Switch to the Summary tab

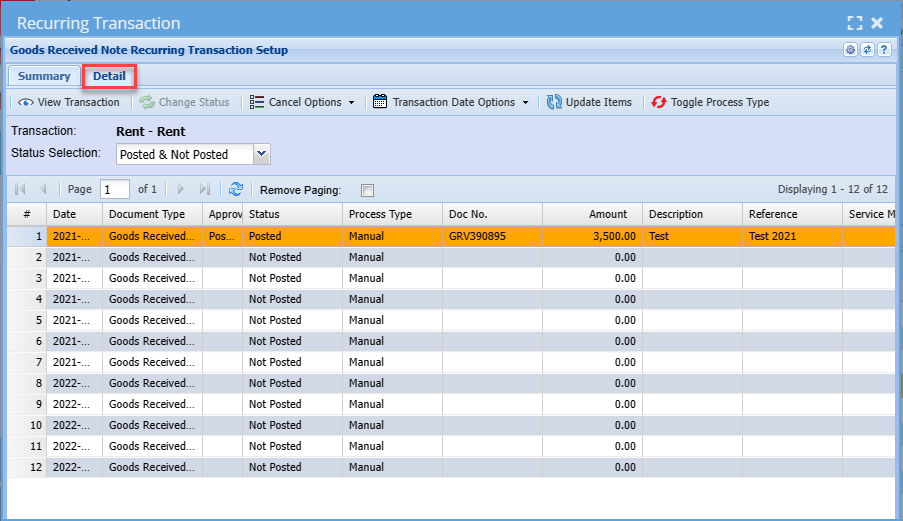tap(44, 76)
